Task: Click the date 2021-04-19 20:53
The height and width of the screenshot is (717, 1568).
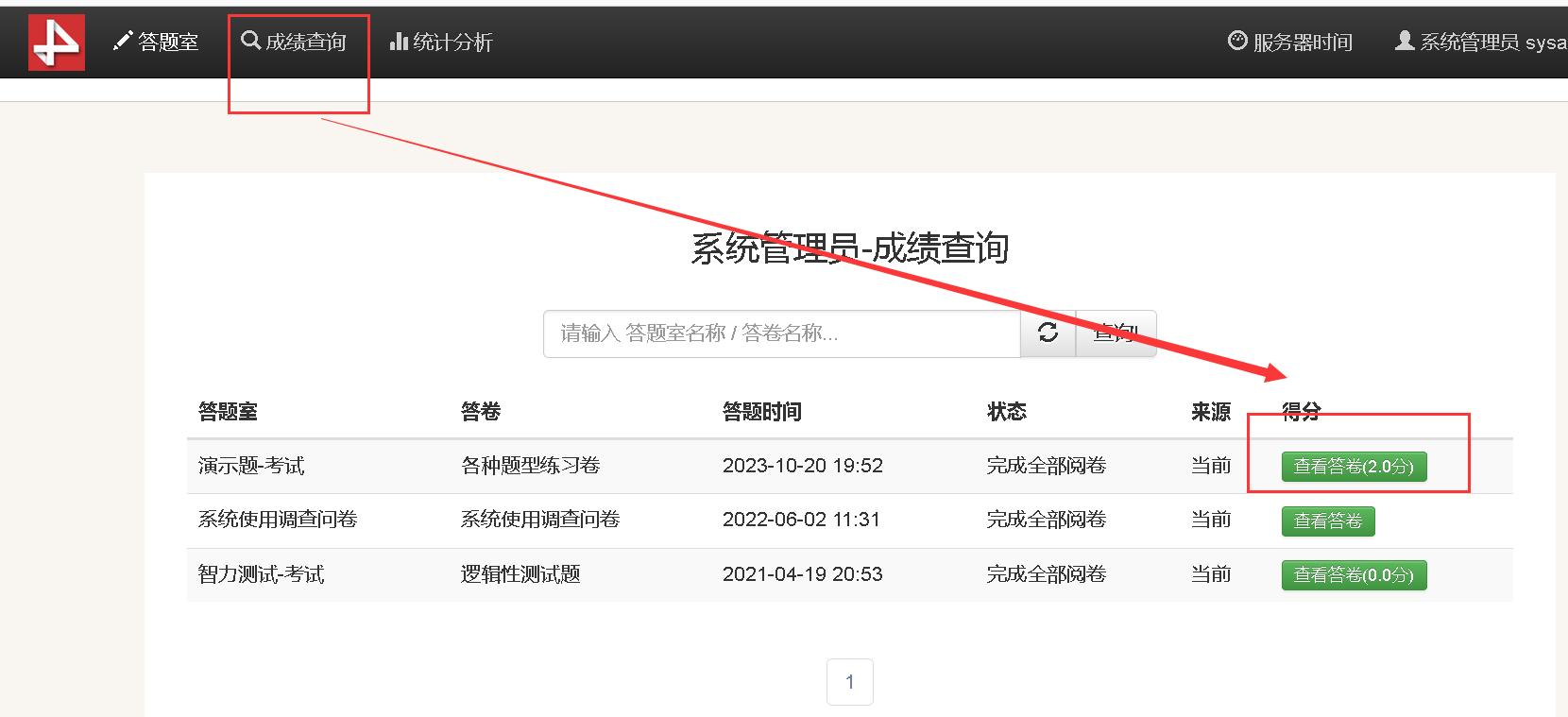Action: [x=803, y=574]
